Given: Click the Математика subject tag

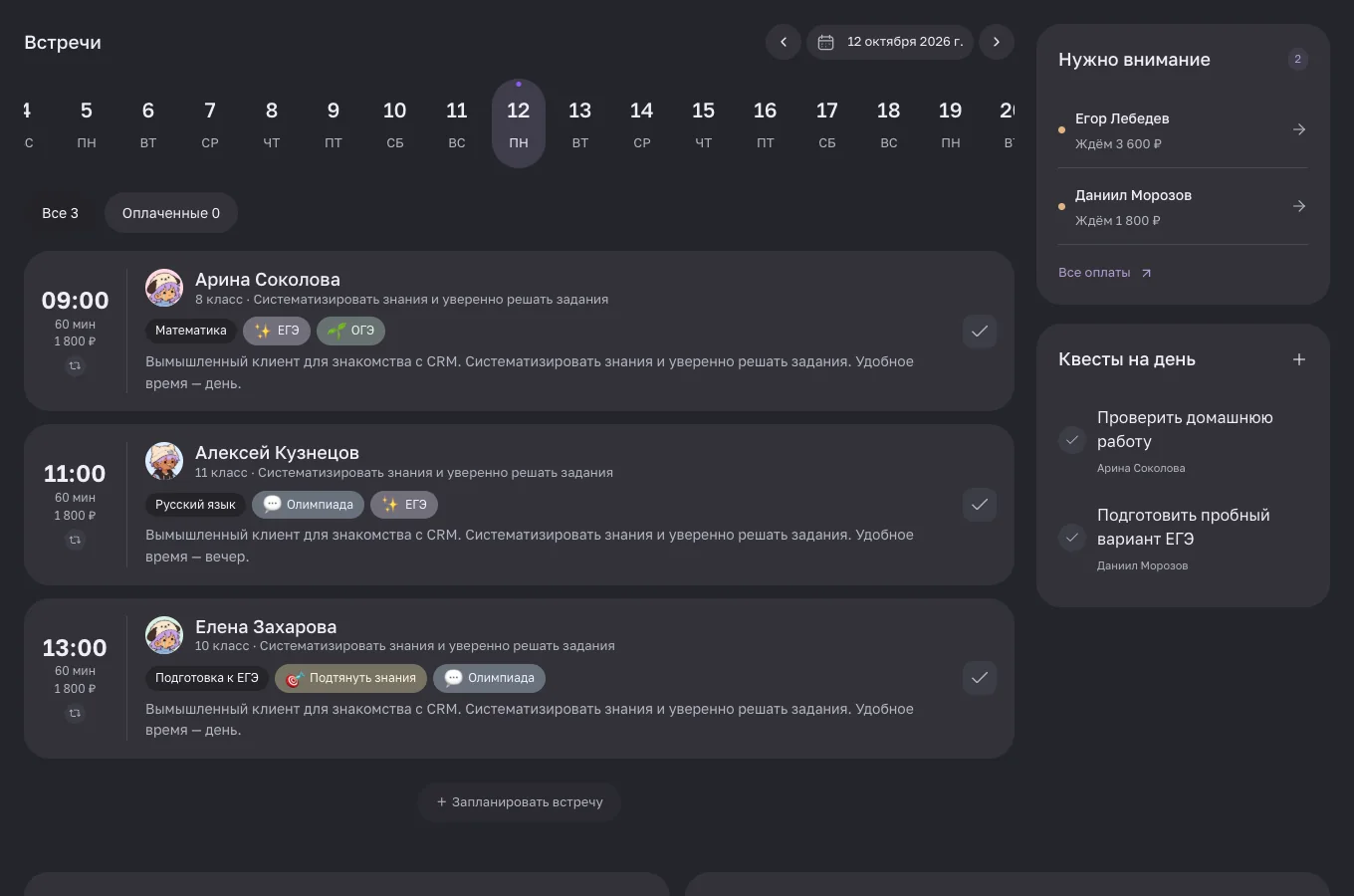Looking at the screenshot, I should (191, 331).
